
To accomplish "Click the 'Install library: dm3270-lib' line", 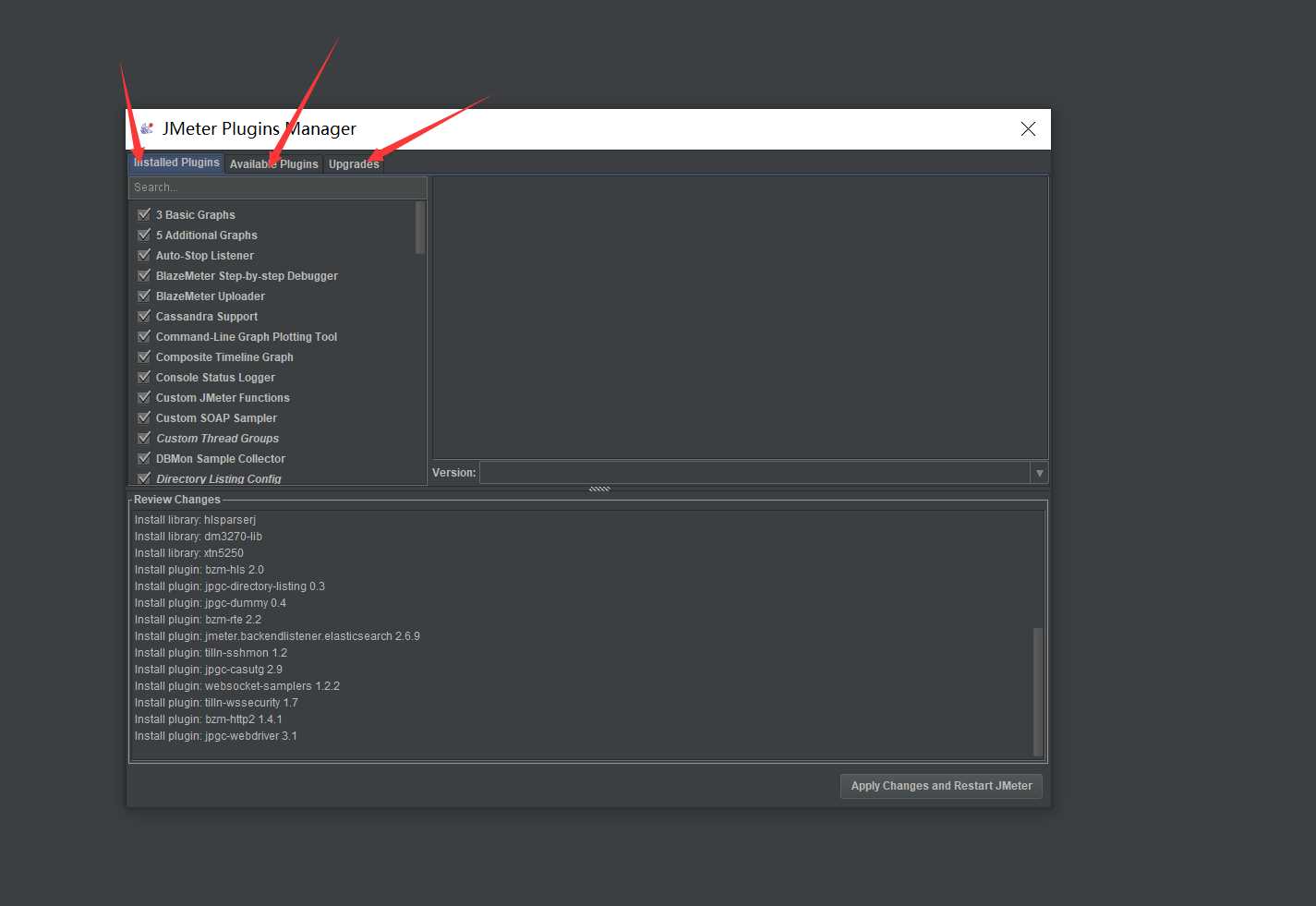I will pyautogui.click(x=199, y=537).
